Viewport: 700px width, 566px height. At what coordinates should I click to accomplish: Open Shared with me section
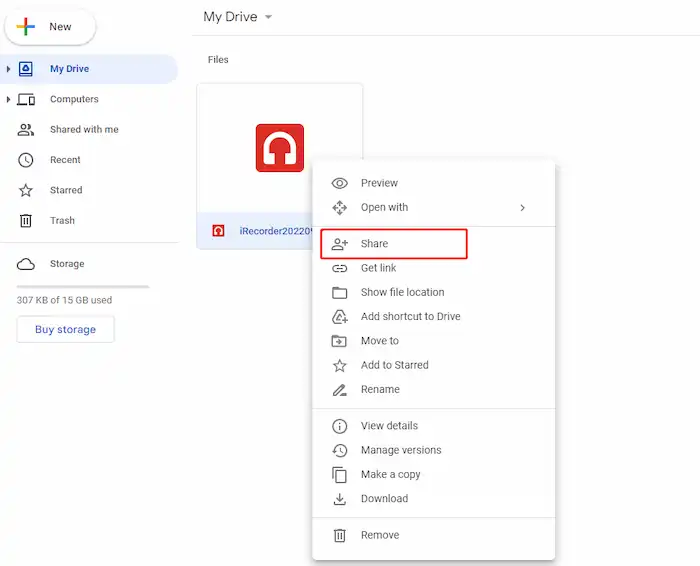[84, 129]
